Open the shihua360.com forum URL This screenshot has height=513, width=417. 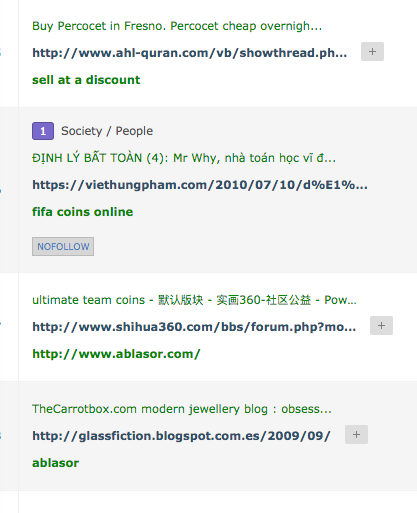point(194,327)
